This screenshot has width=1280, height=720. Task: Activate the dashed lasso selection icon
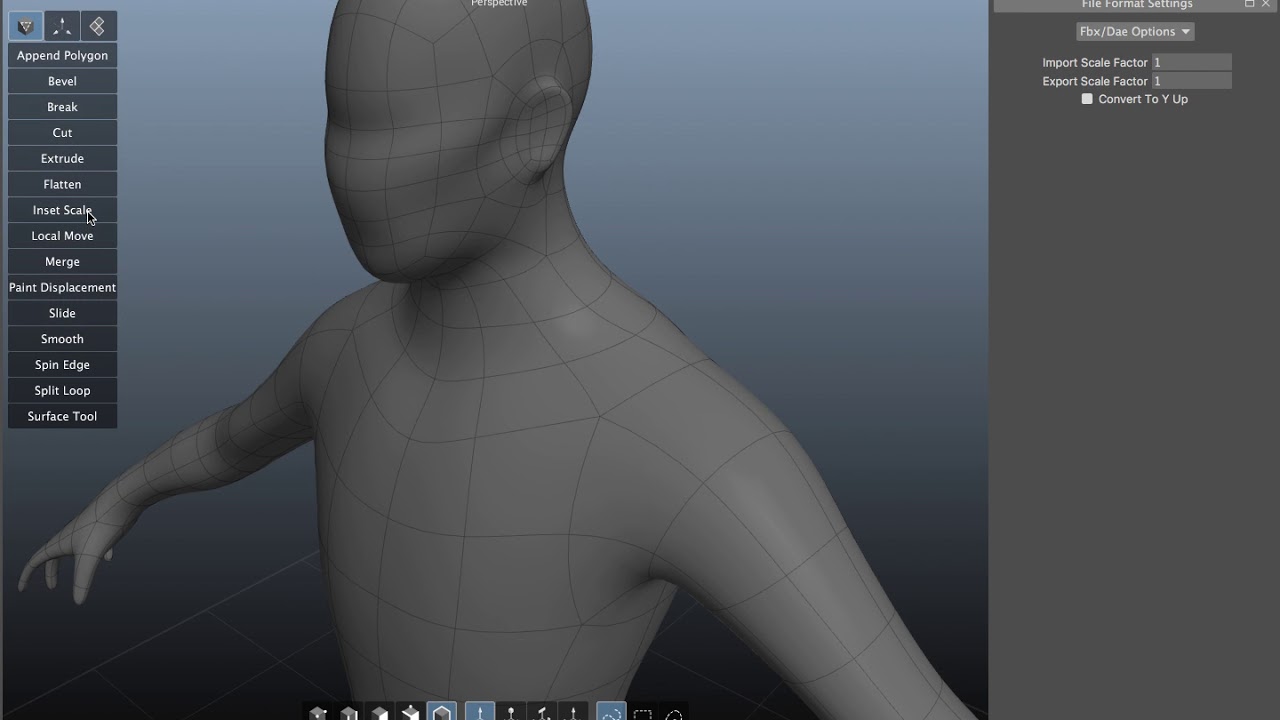click(x=674, y=713)
